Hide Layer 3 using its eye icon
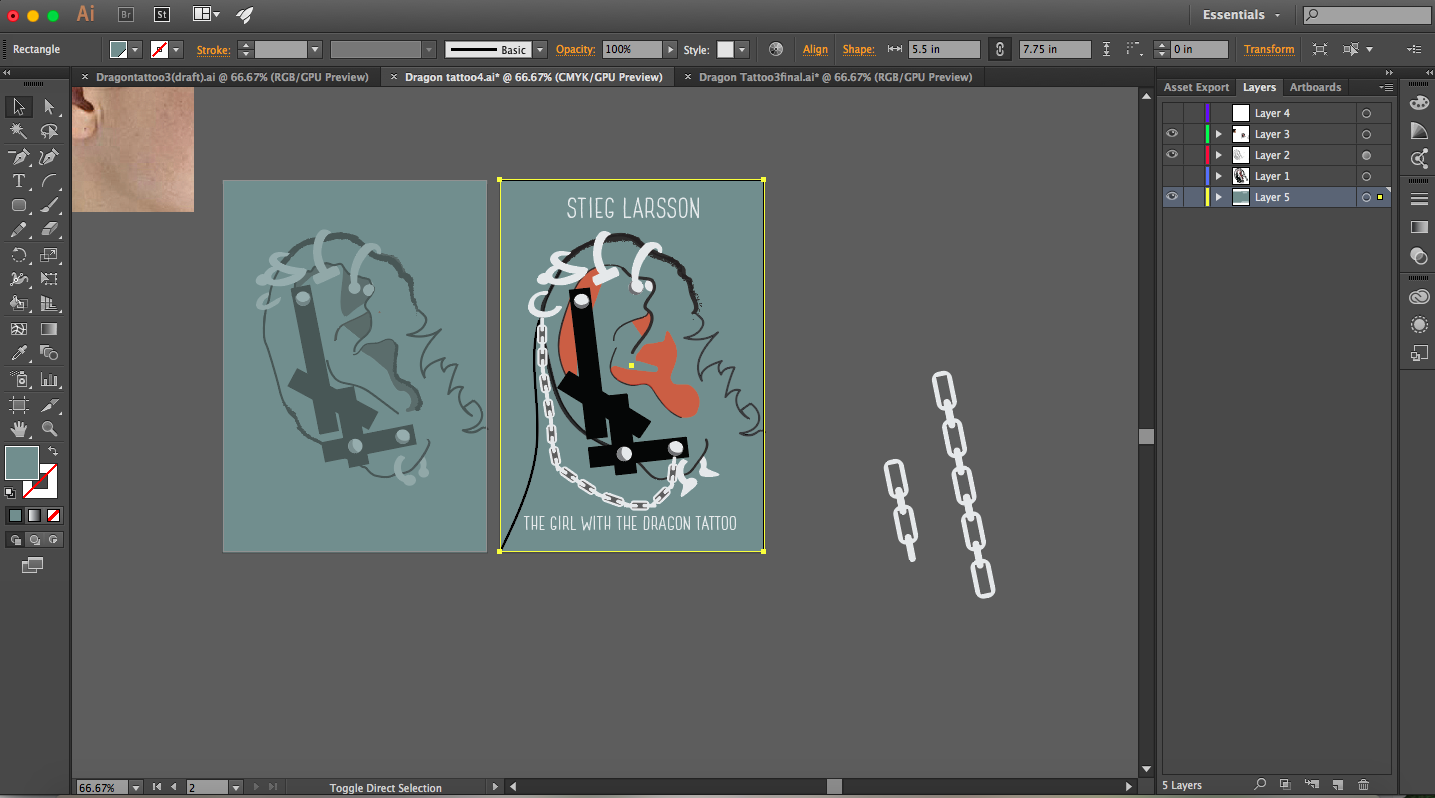The image size is (1435, 798). (x=1172, y=134)
